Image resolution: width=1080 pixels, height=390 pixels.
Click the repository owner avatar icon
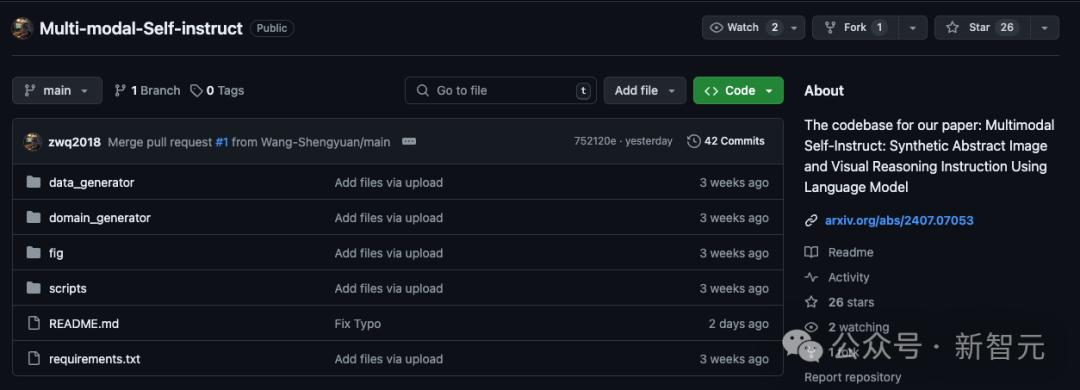[x=22, y=28]
